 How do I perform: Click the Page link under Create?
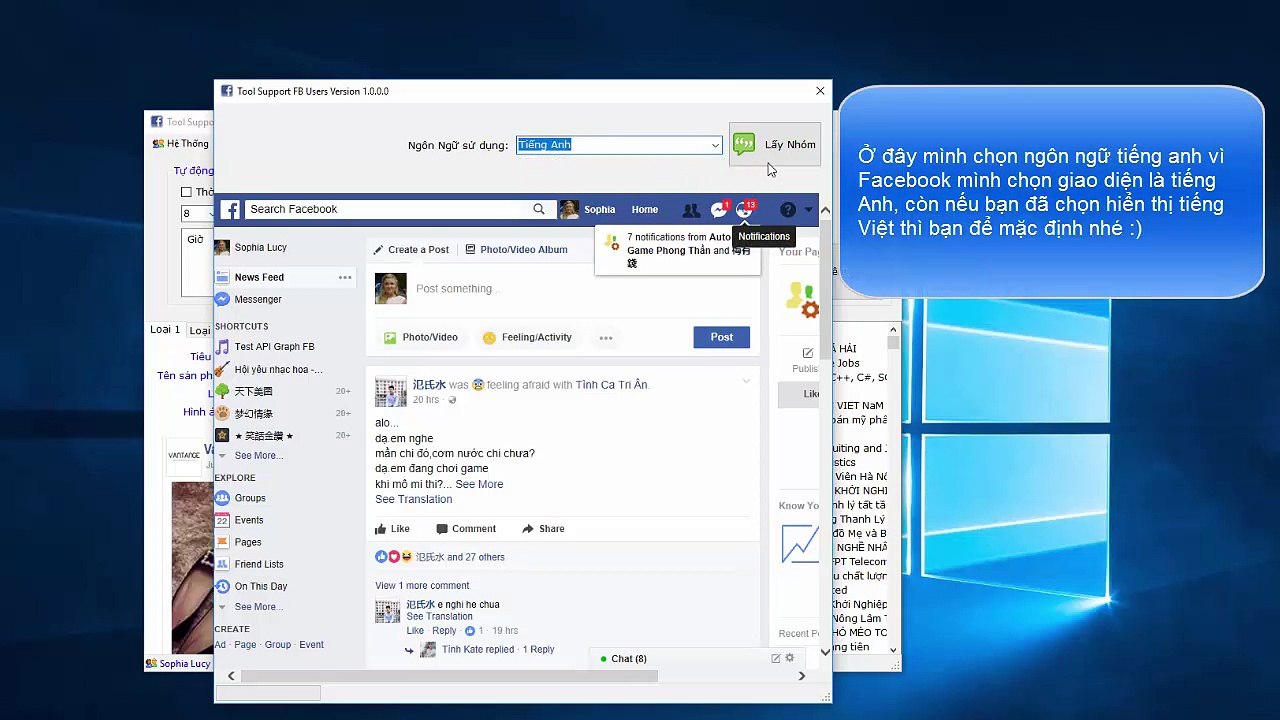tap(245, 645)
